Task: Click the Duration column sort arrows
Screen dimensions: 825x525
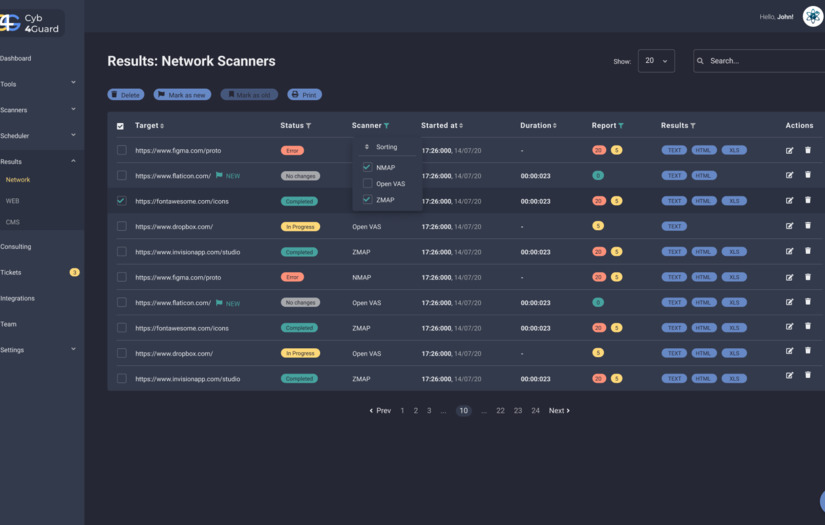Action: 555,126
